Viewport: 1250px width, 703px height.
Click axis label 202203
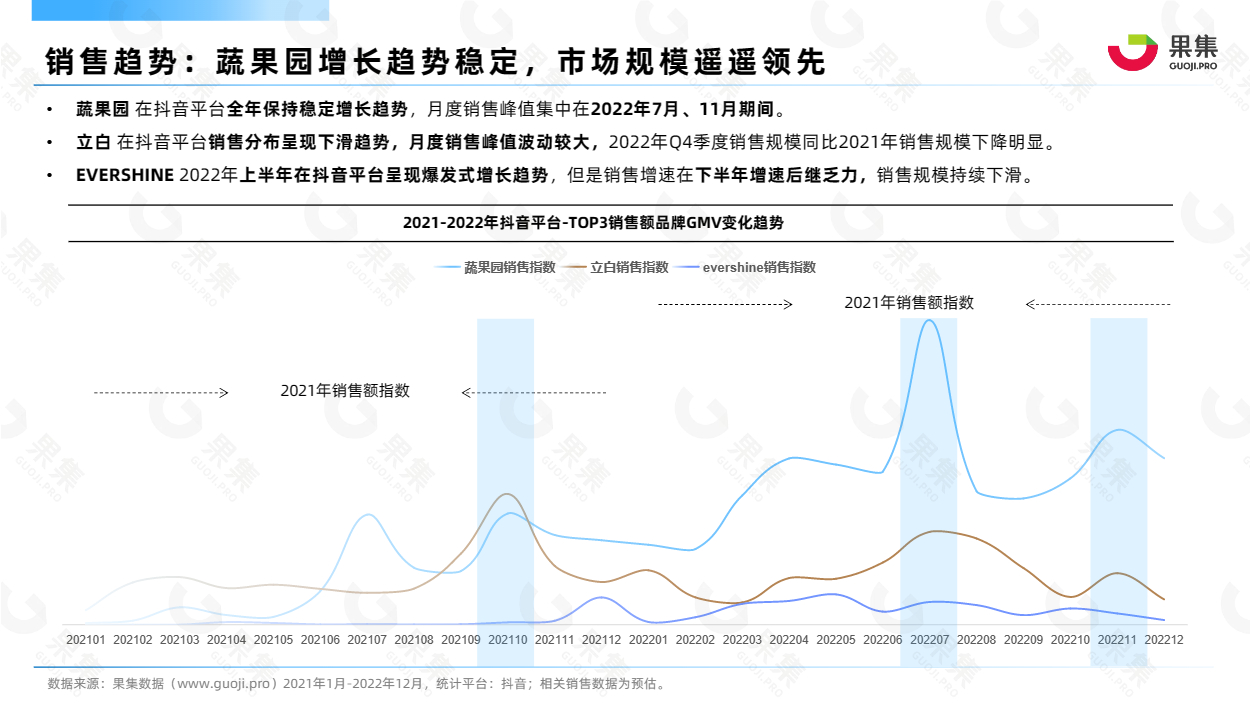743,639
